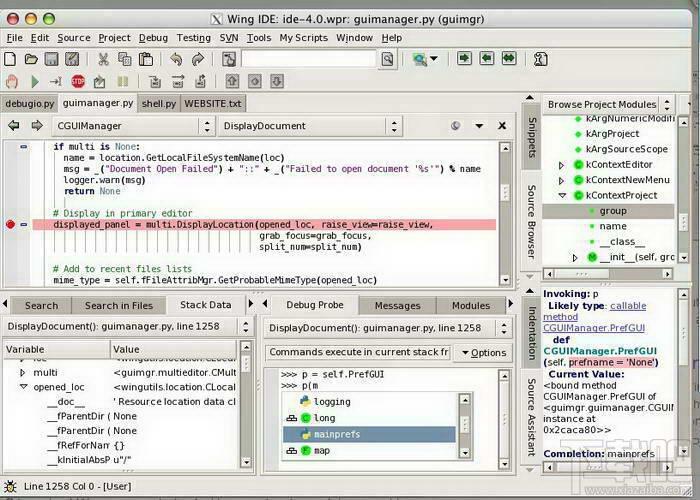Stop debugging with the red STOP icon
Screen dimensions: 700x500
point(78,81)
